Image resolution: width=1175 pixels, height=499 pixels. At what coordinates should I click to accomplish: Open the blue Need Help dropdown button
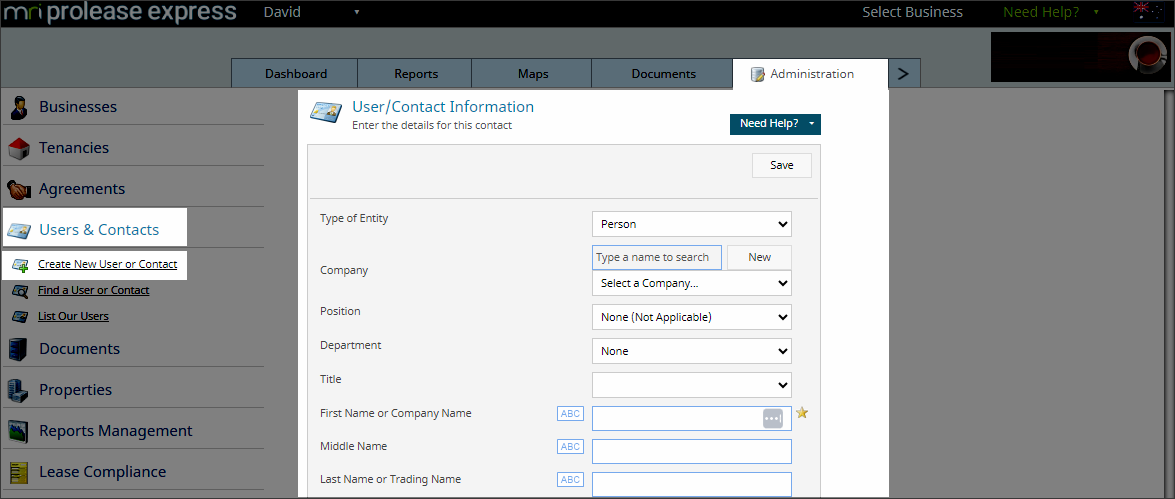[776, 124]
